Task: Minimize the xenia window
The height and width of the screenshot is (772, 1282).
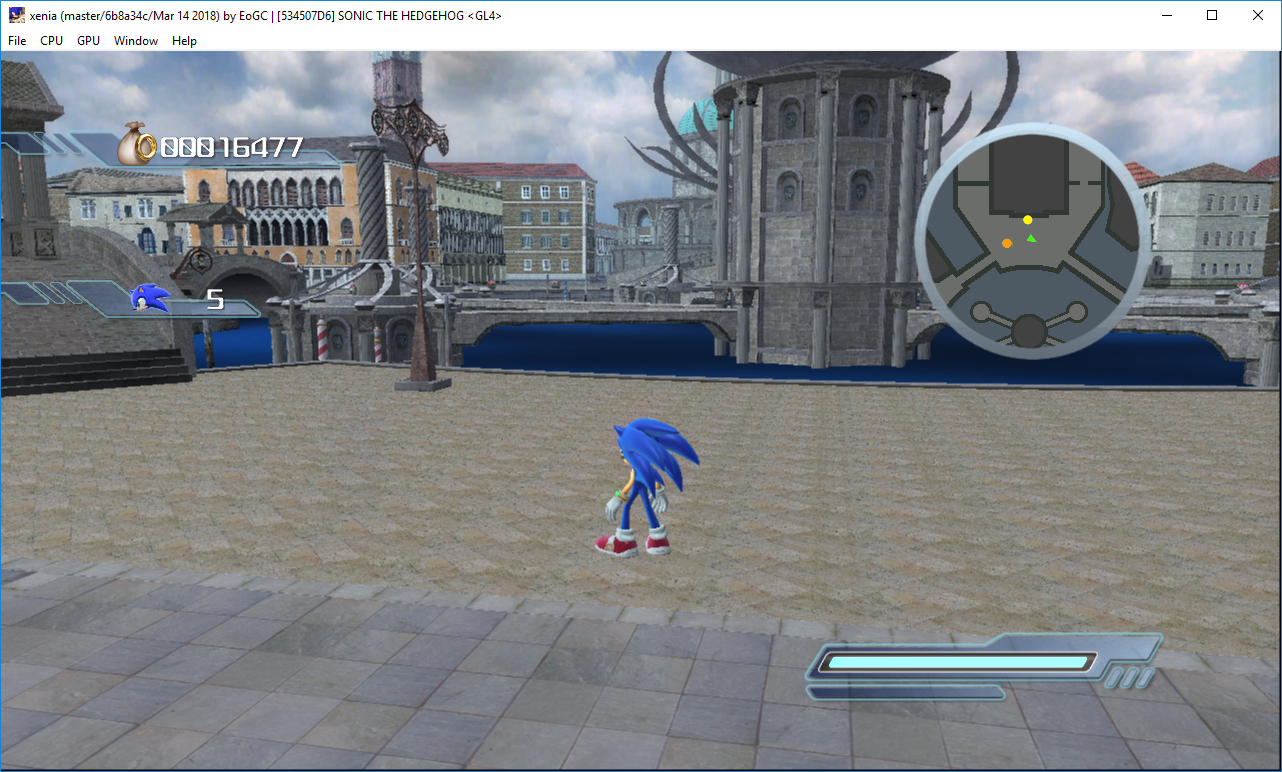Action: (1166, 15)
